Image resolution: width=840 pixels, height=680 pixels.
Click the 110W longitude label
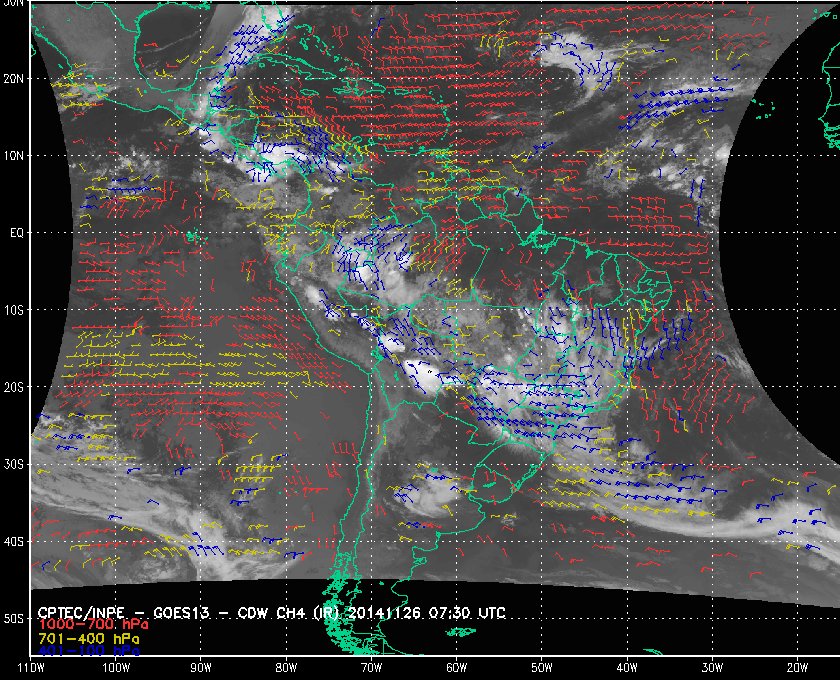click(31, 668)
